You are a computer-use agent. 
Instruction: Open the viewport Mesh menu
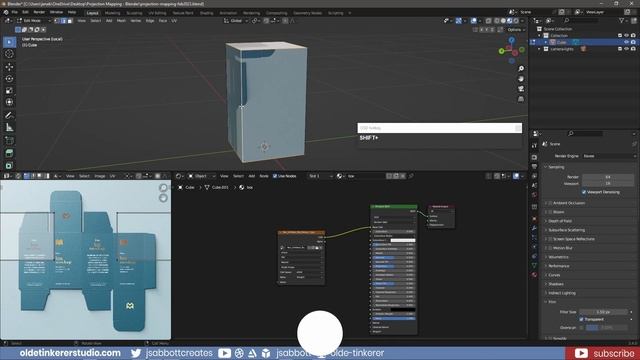coord(121,20)
